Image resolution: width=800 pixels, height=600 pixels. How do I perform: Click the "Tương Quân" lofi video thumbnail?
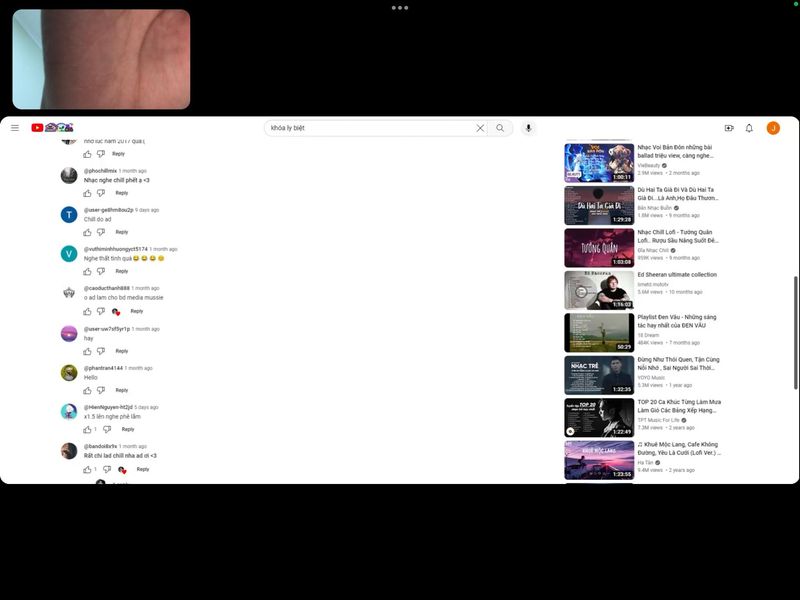599,248
